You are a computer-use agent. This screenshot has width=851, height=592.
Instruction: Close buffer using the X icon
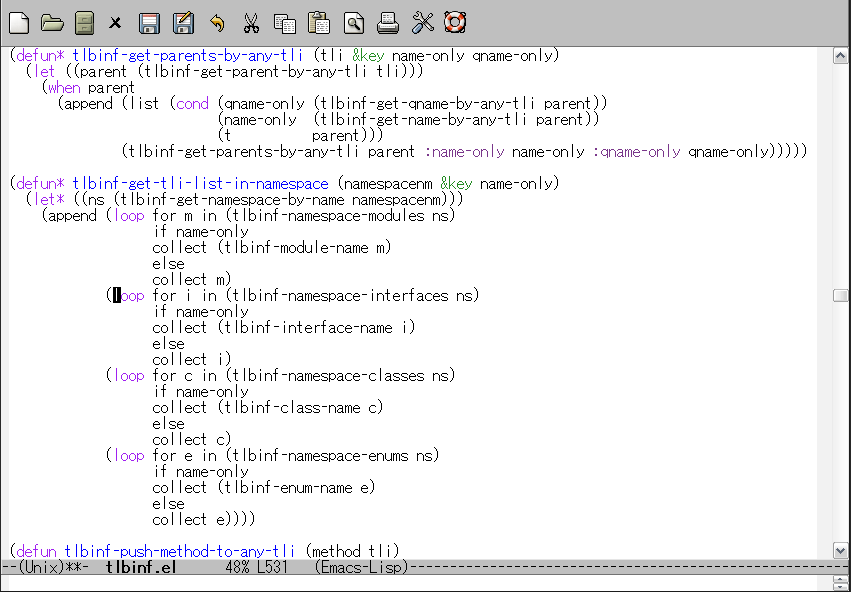tap(115, 23)
